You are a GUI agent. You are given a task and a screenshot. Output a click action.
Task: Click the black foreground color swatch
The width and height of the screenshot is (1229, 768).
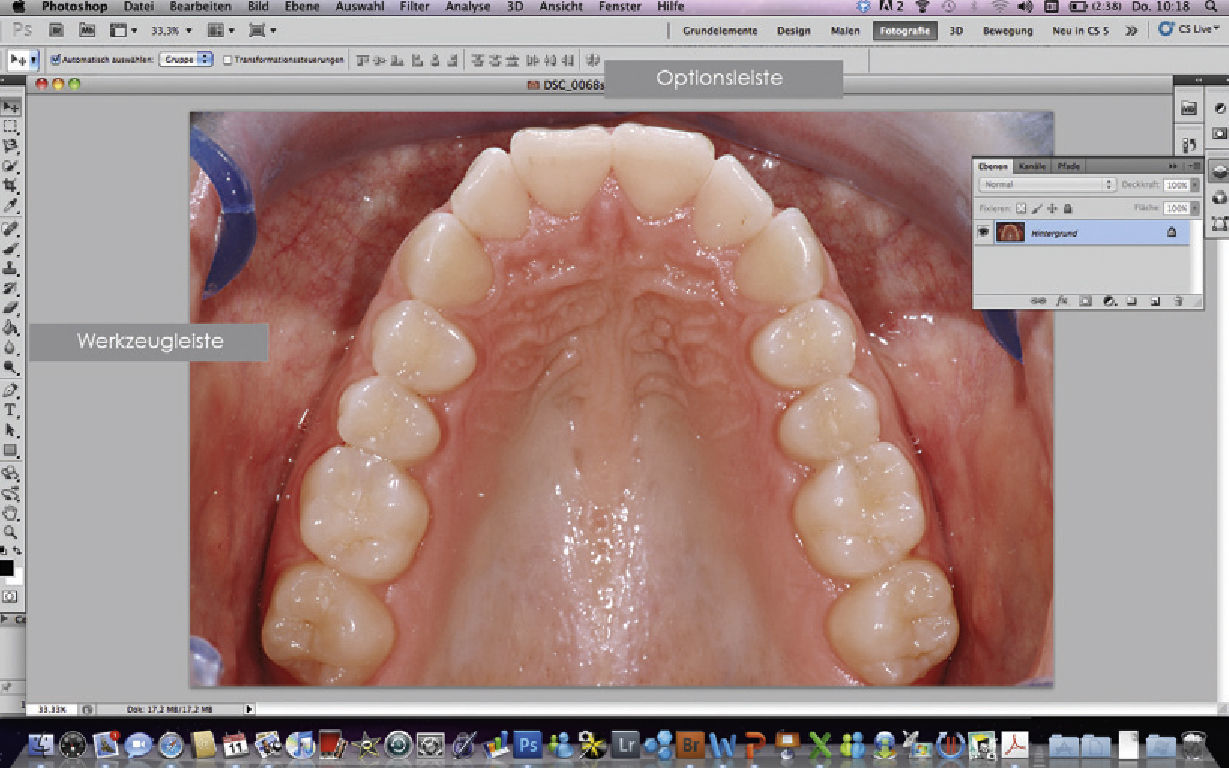(x=6, y=568)
